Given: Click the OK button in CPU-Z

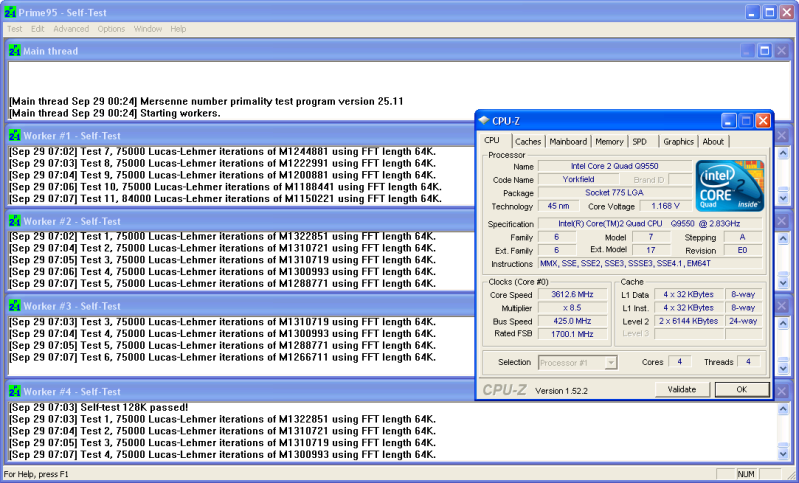Looking at the screenshot, I should [741, 389].
